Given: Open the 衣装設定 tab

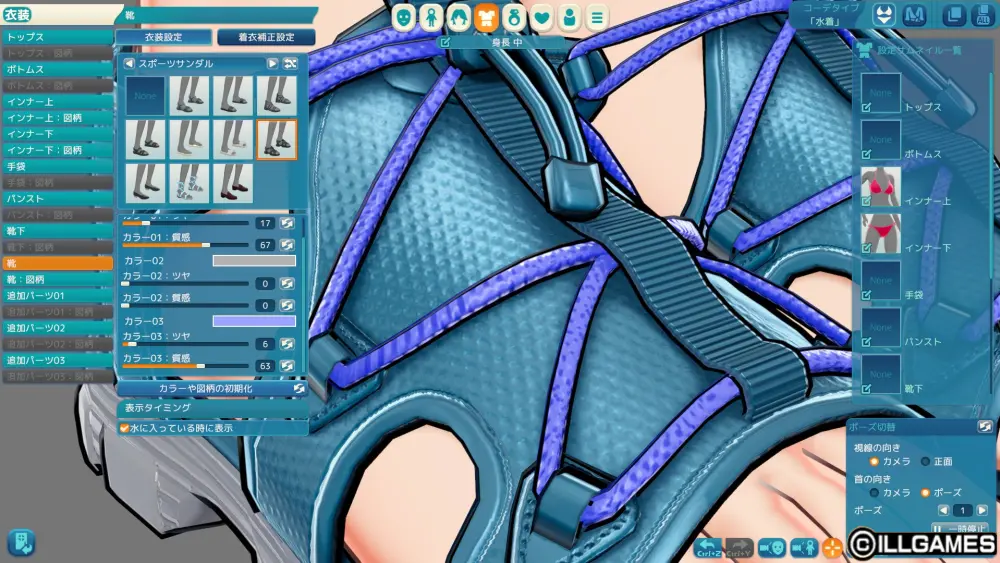Looking at the screenshot, I should tap(163, 37).
